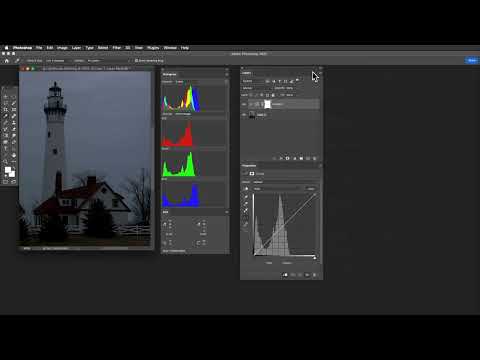Delete the adjustment via Properties trash icon
The image size is (480, 360).
coord(314,275)
